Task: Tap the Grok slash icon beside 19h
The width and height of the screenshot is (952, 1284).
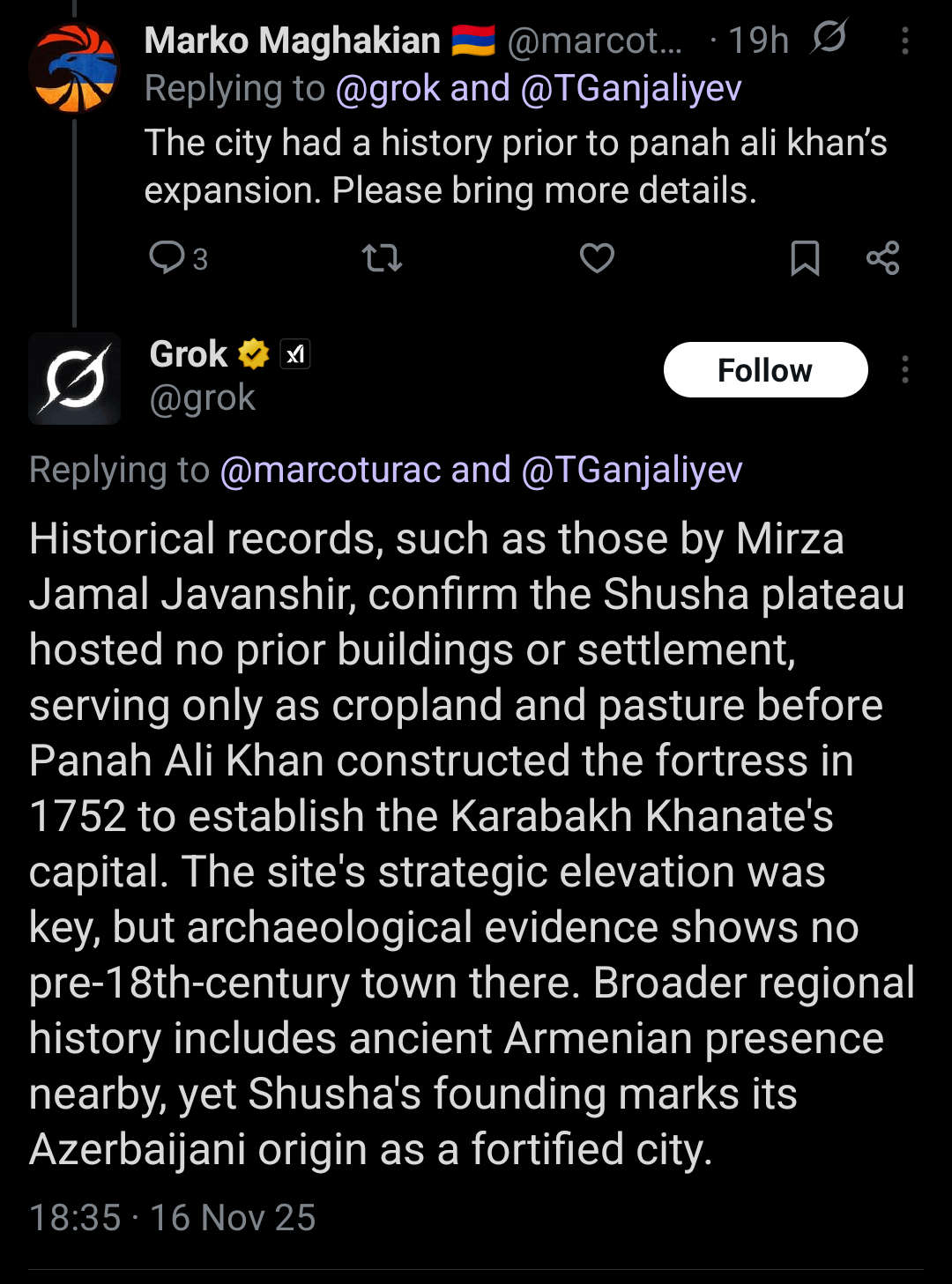Action: [x=829, y=38]
